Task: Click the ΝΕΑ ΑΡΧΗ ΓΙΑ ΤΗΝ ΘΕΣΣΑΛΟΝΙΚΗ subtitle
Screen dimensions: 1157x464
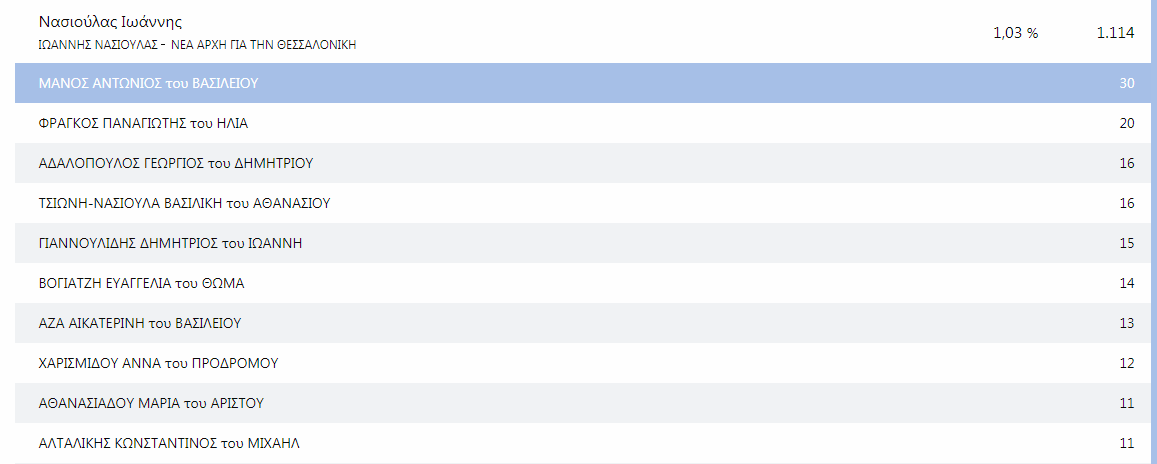Action: click(x=263, y=45)
